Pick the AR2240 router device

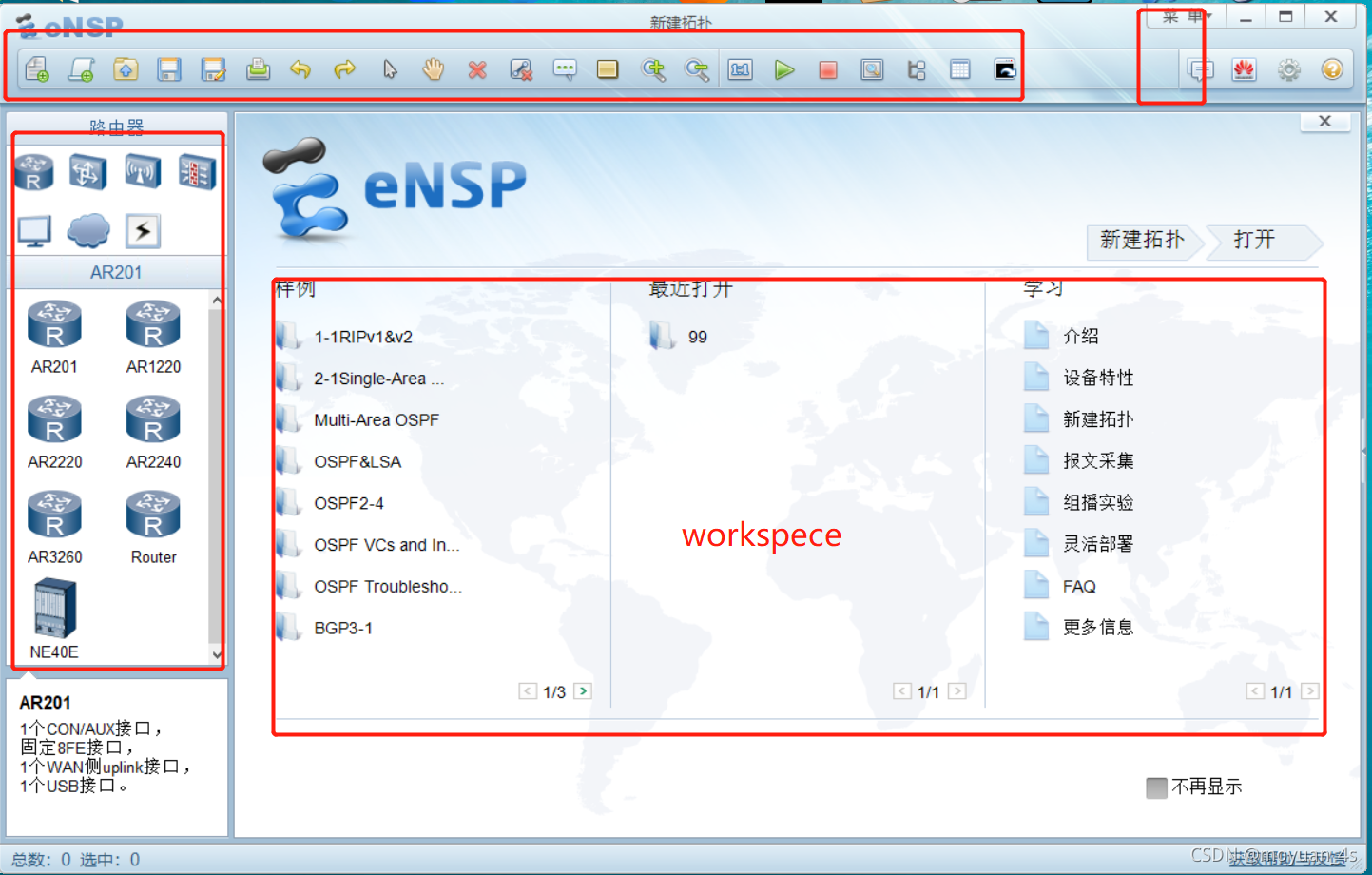(153, 433)
